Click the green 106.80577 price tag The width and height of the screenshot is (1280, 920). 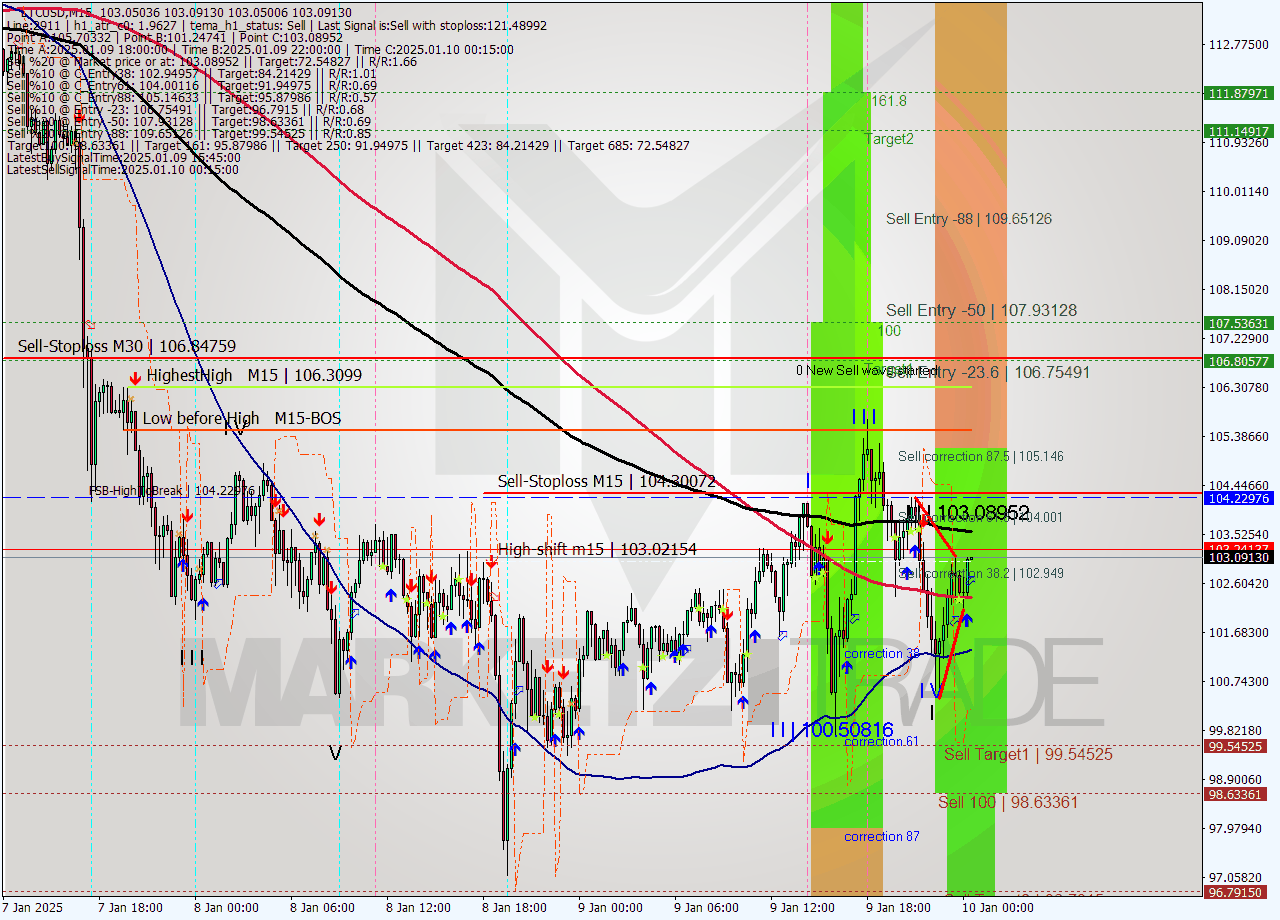[1240, 361]
